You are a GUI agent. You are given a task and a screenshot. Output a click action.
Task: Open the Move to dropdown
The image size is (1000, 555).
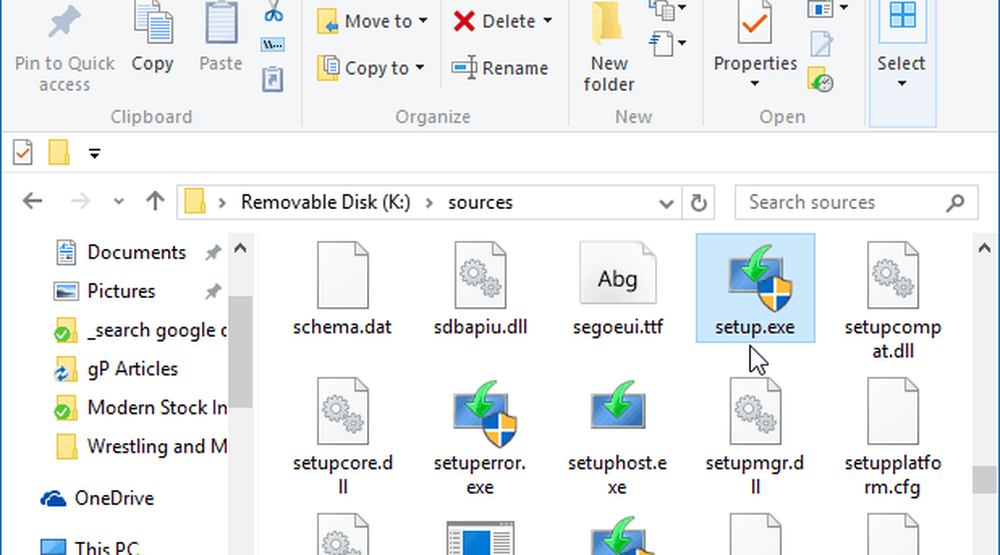(372, 21)
